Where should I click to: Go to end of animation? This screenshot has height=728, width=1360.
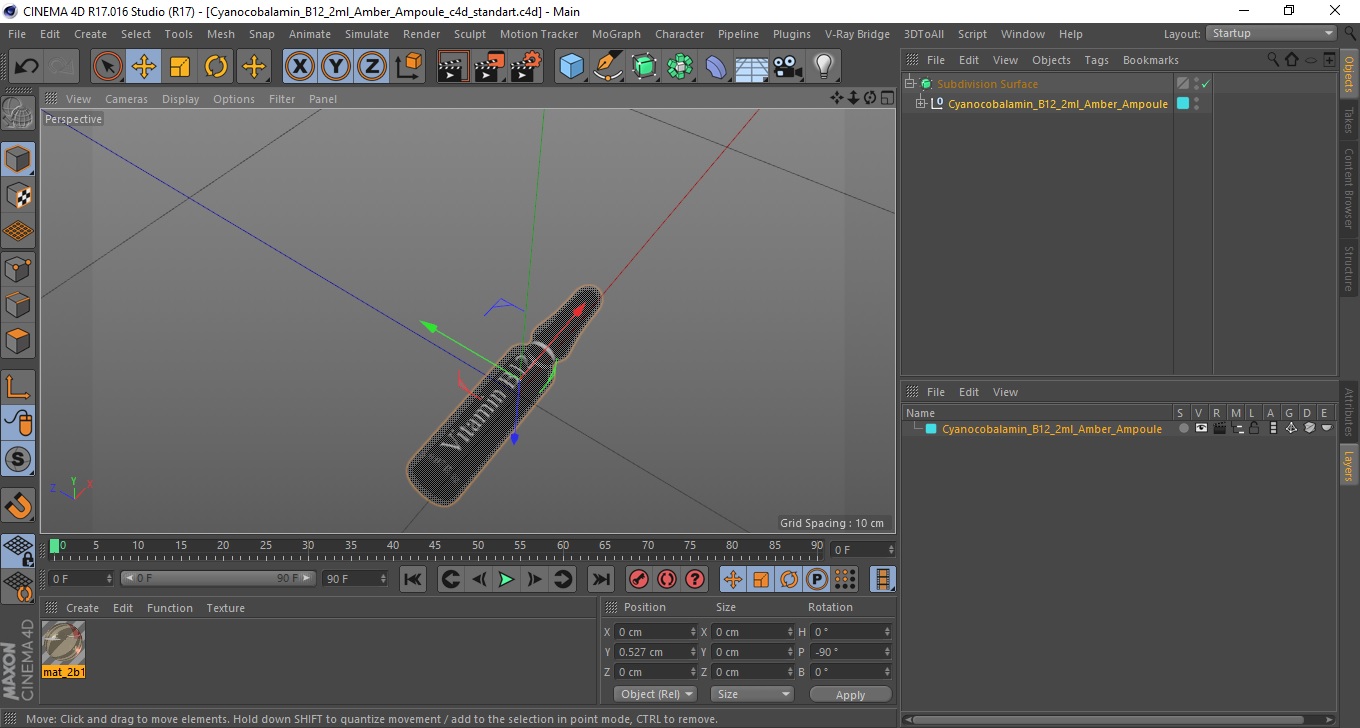pos(600,579)
